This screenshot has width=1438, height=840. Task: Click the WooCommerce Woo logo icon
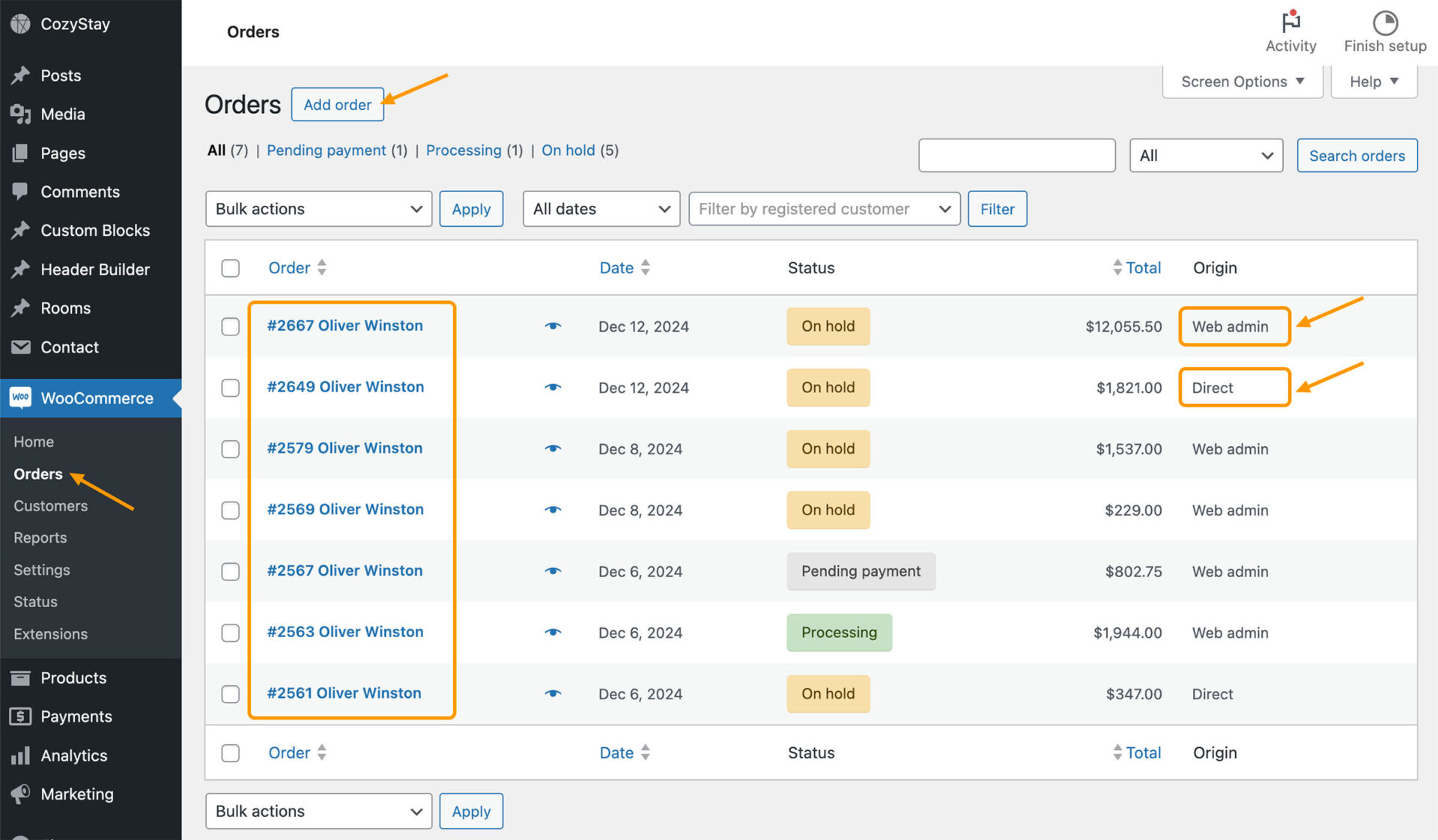[x=21, y=398]
